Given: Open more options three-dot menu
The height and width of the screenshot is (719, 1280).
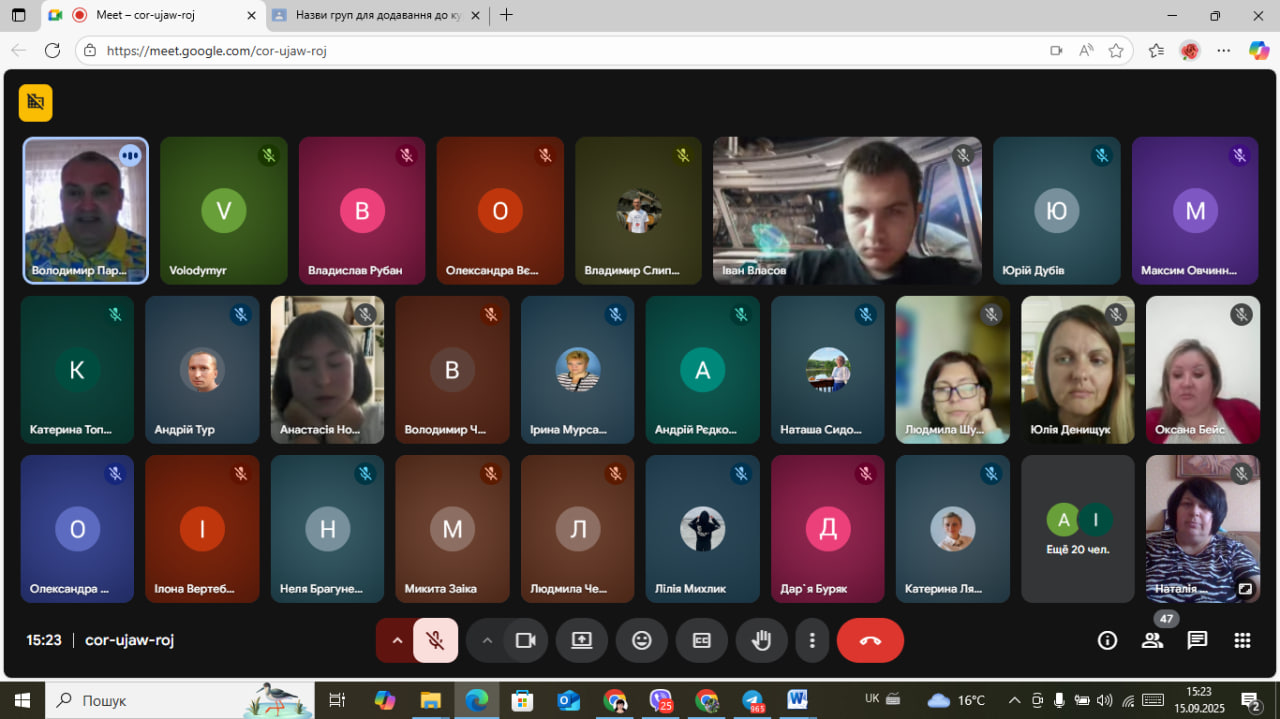Looking at the screenshot, I should pos(813,641).
